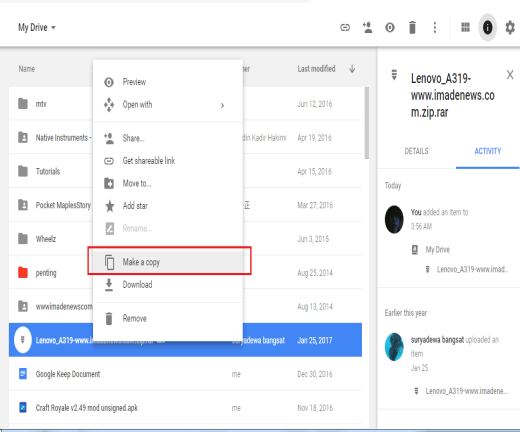Click suryadewa bangsat avatar in activity
520x432 pixels.
click(x=394, y=347)
